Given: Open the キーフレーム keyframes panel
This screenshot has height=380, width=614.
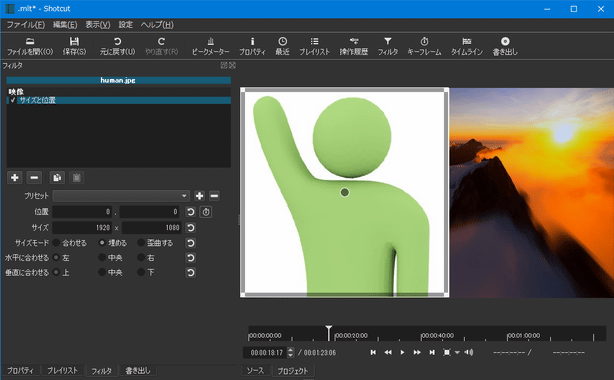Looking at the screenshot, I should (x=424, y=46).
